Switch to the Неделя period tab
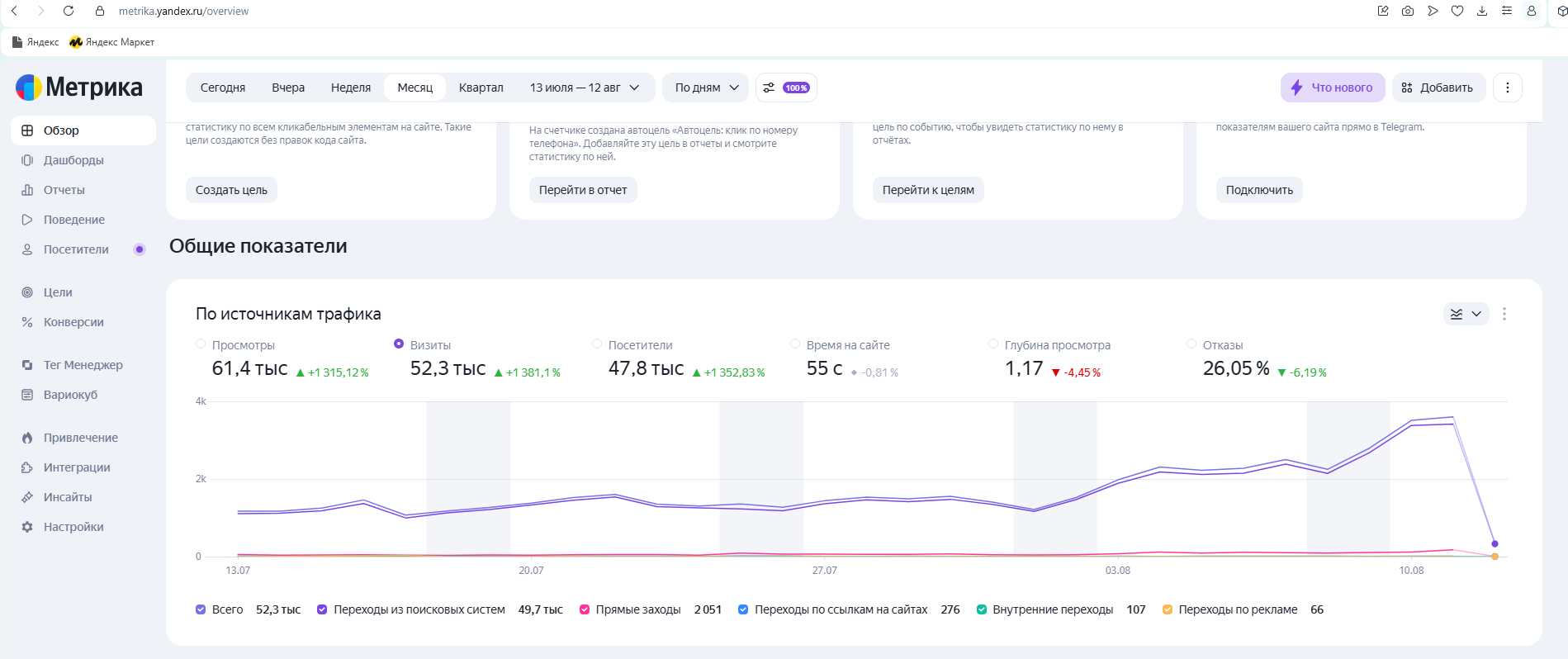1568x659 pixels. pos(351,88)
